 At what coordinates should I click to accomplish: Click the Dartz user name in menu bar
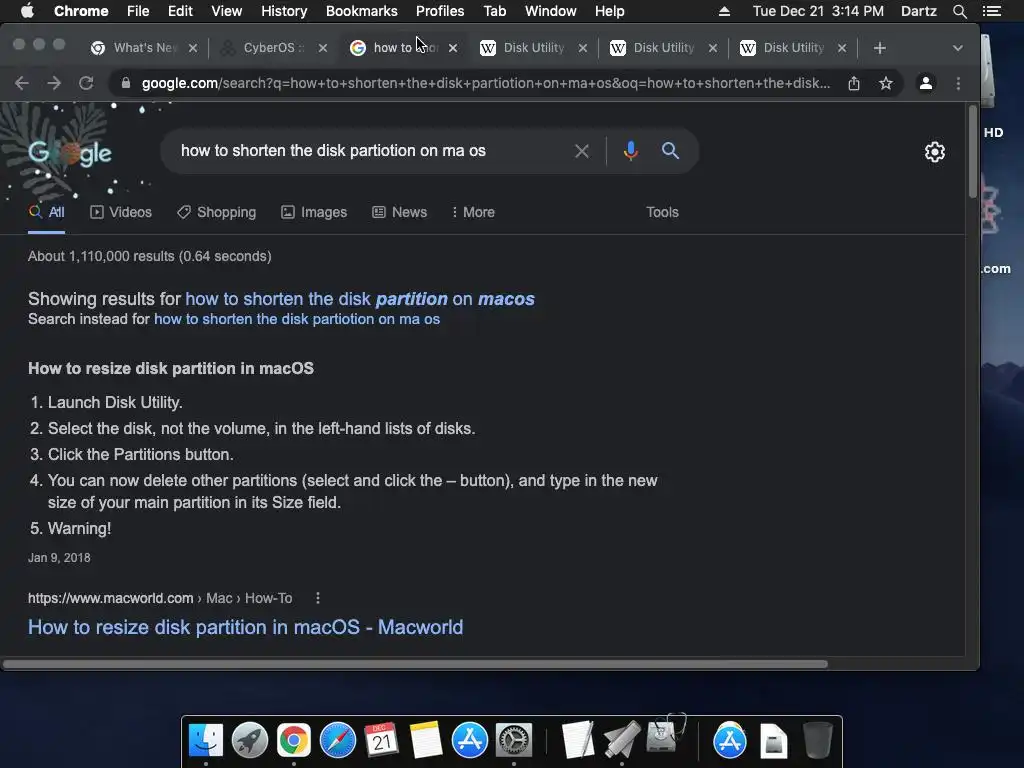pos(918,11)
